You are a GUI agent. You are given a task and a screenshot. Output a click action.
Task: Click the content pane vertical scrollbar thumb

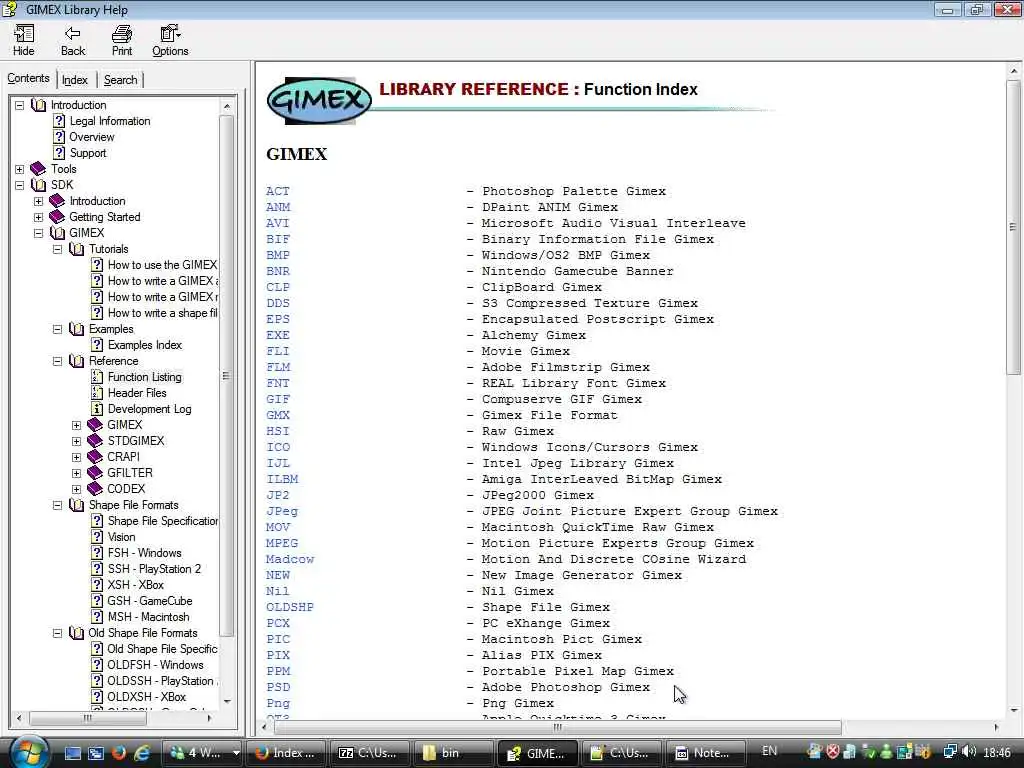click(x=1013, y=225)
